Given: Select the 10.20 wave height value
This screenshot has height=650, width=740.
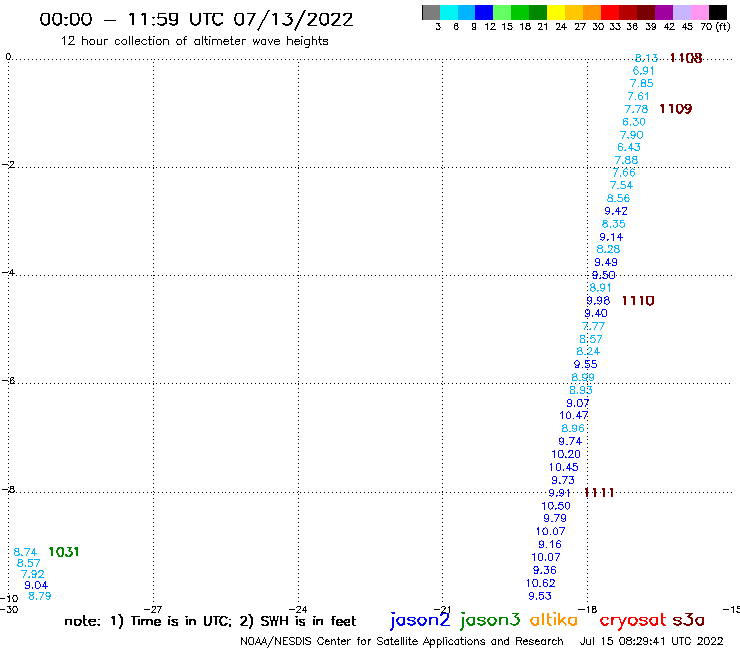Looking at the screenshot, I should pos(566,454).
